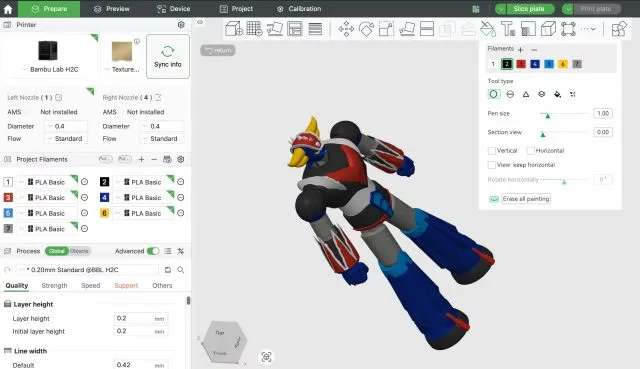Select the triangle tool type

526,94
